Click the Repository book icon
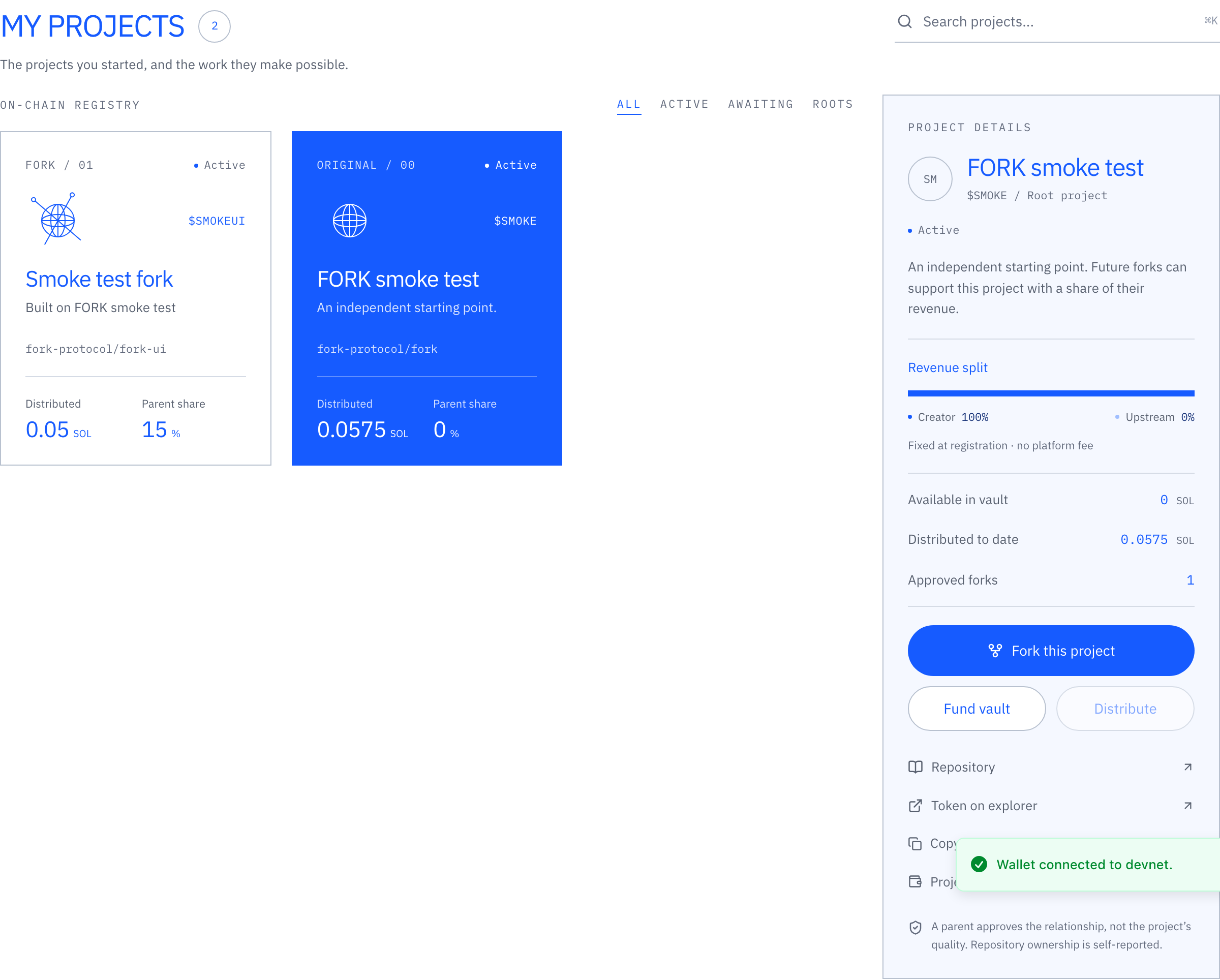Viewport: 1220px width, 980px height. tap(915, 767)
